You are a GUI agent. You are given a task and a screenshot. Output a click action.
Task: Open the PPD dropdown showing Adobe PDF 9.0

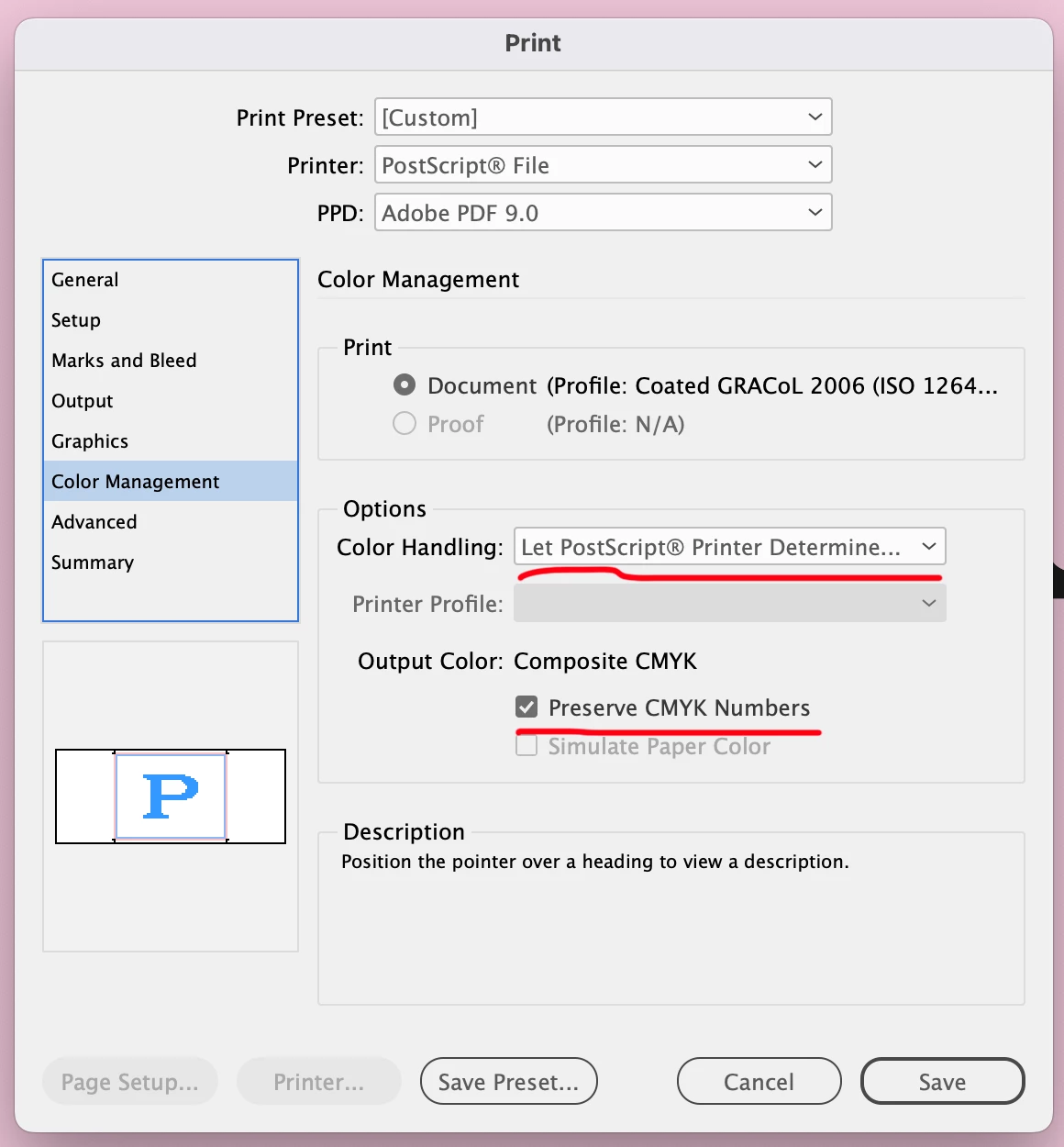tap(603, 213)
